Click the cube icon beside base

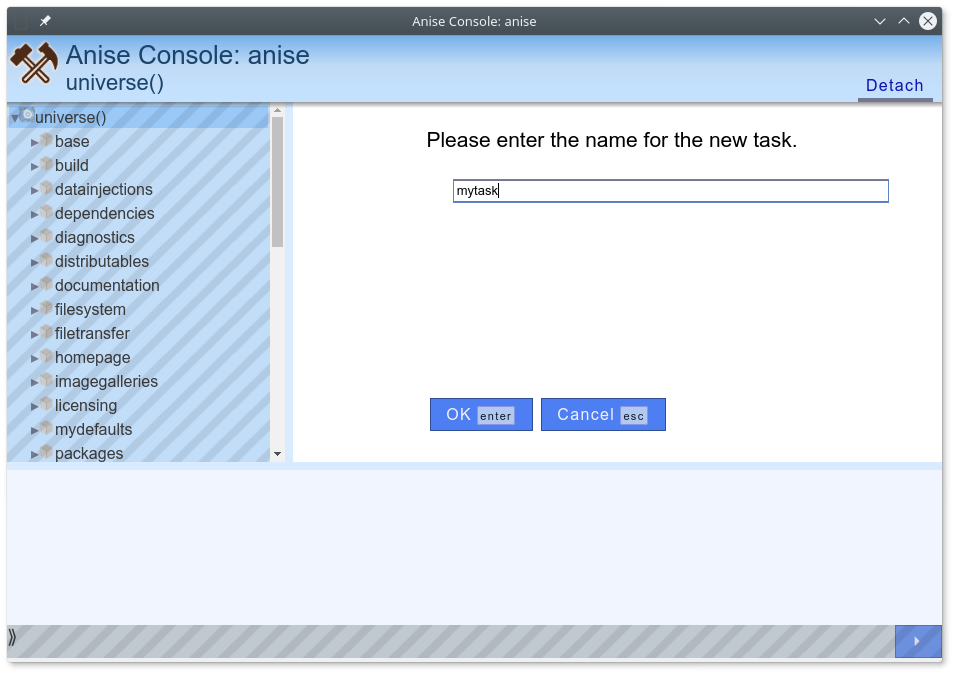[47, 140]
